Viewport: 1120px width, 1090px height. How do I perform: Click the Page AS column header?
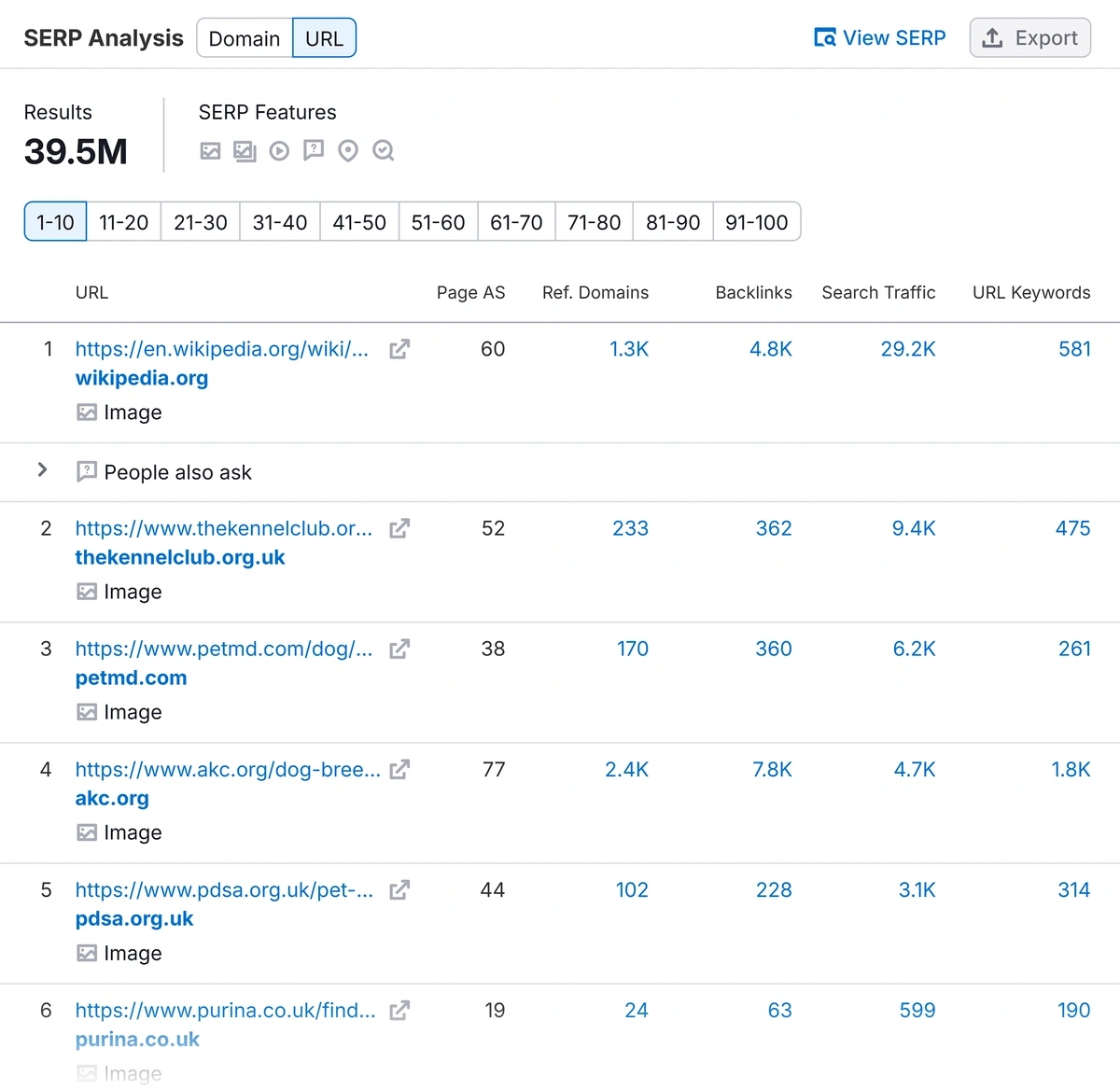click(470, 292)
